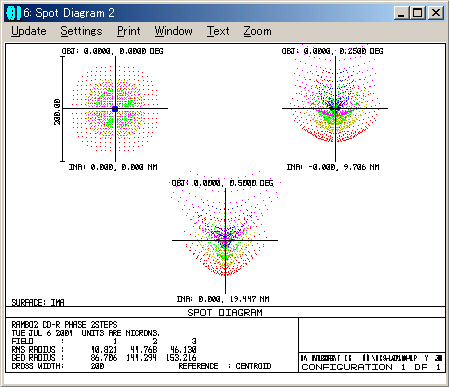Click the CONFIGURATION 1 OF 1 label
The height and width of the screenshot is (387, 449).
pos(371,367)
